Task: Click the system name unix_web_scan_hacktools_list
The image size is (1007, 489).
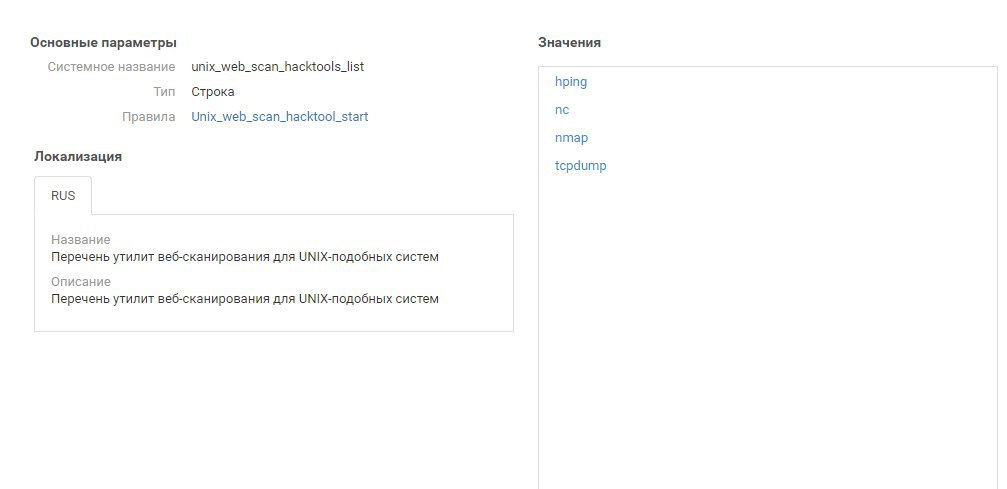Action: (277, 67)
